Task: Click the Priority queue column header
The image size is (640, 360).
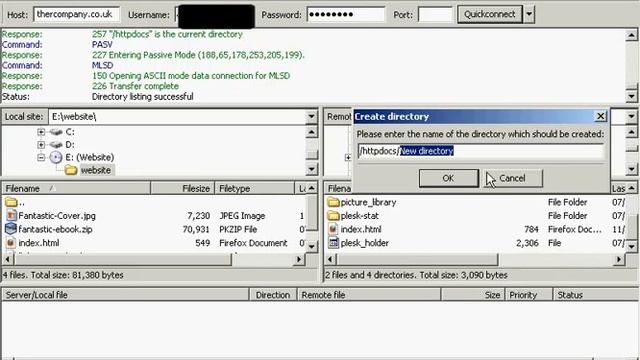Action: [x=529, y=295]
